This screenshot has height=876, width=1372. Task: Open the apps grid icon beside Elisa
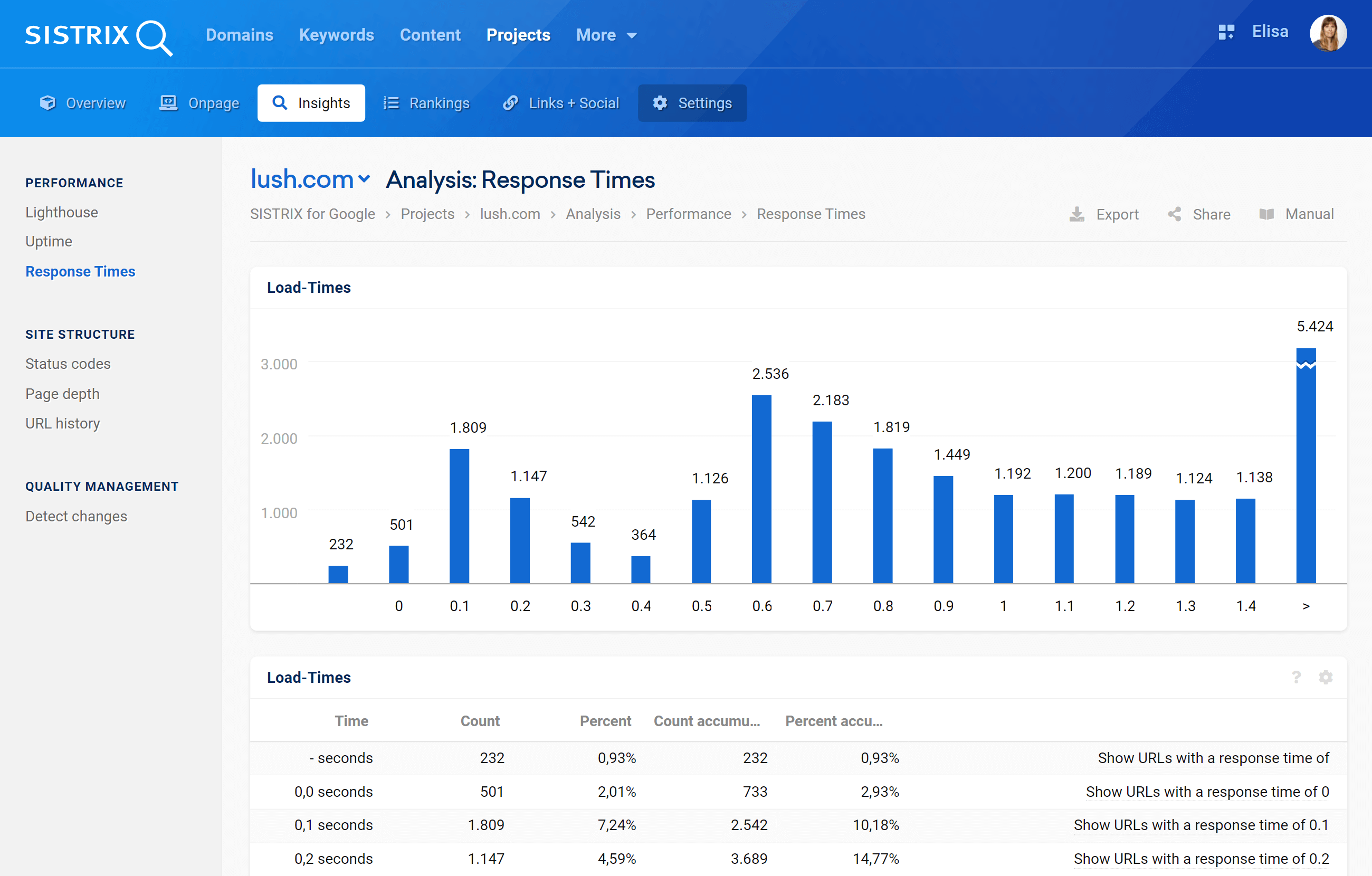click(1226, 32)
